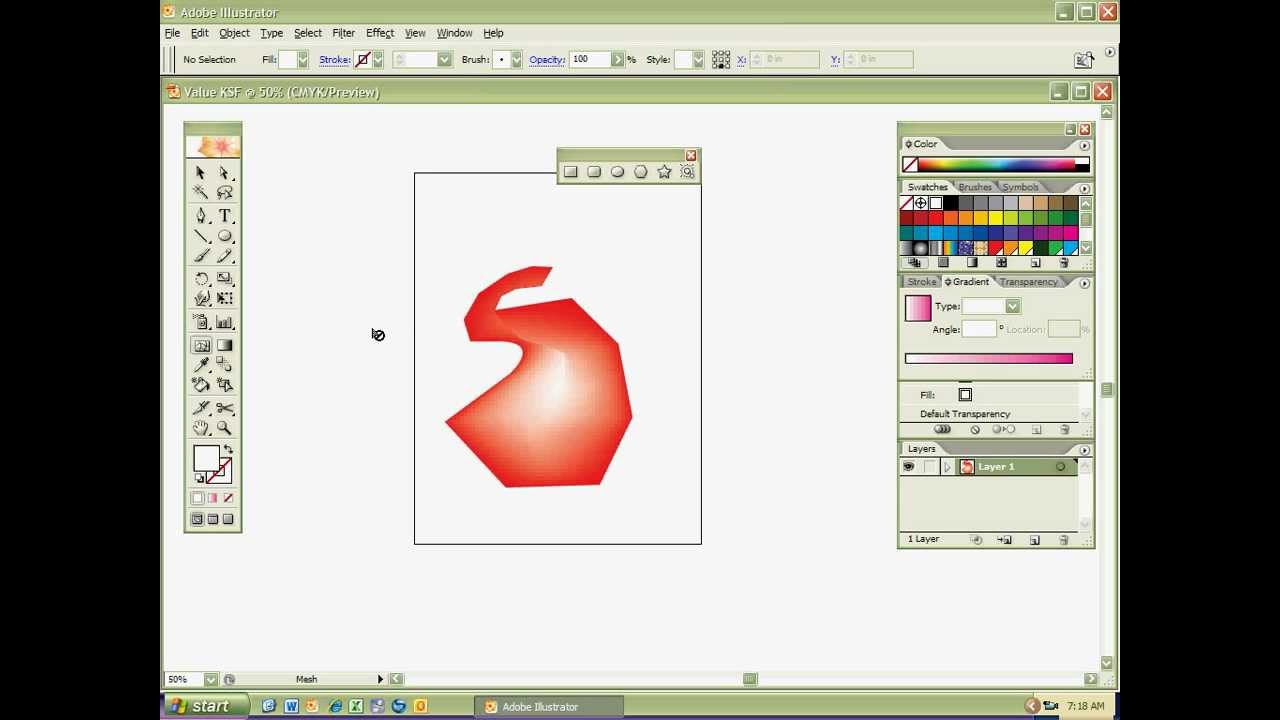The image size is (1280, 720).
Task: Switch to Full Screen Mode with Menu Bar
Action: pyautogui.click(x=212, y=519)
